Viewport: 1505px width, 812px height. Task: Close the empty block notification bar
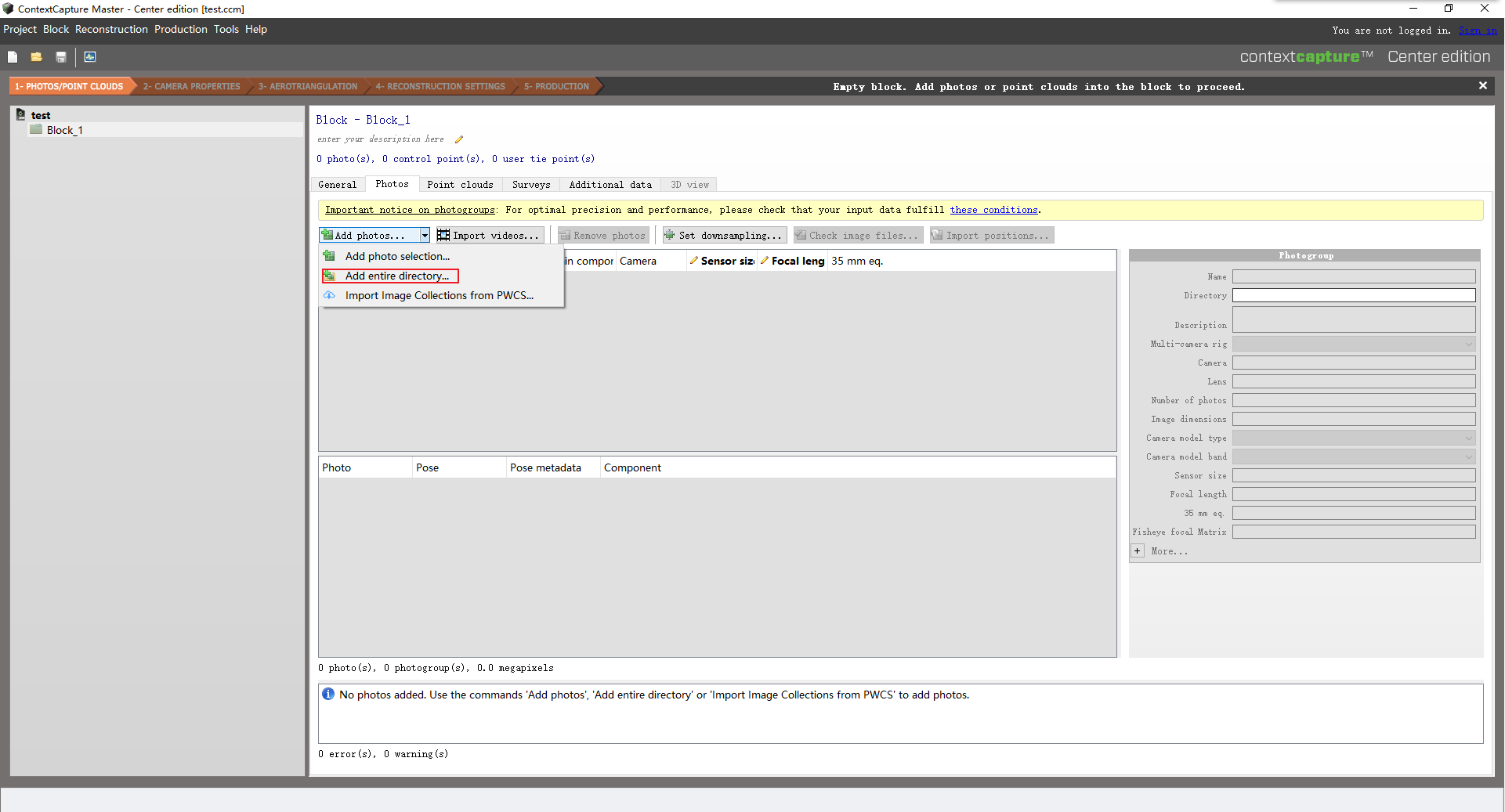coord(1482,86)
